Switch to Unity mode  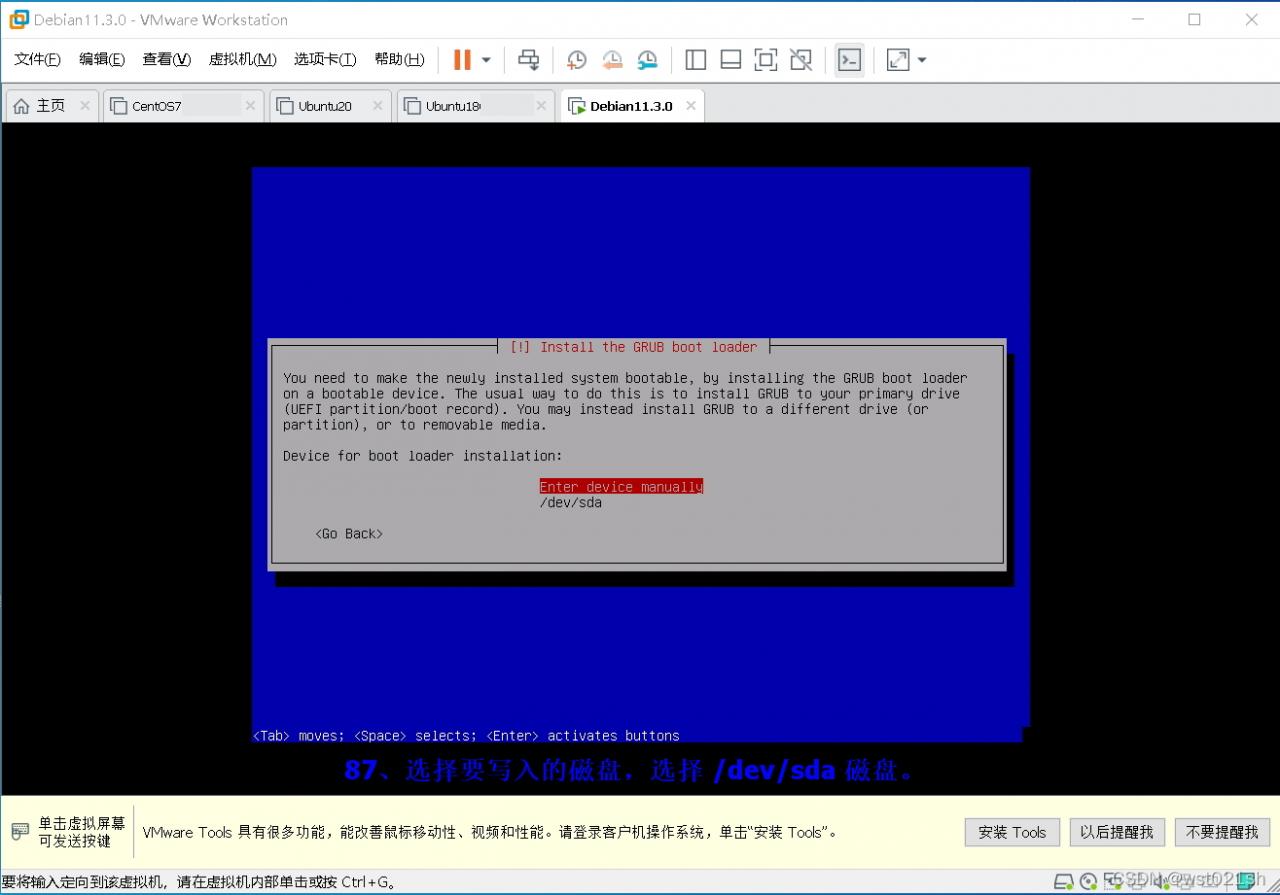(801, 60)
